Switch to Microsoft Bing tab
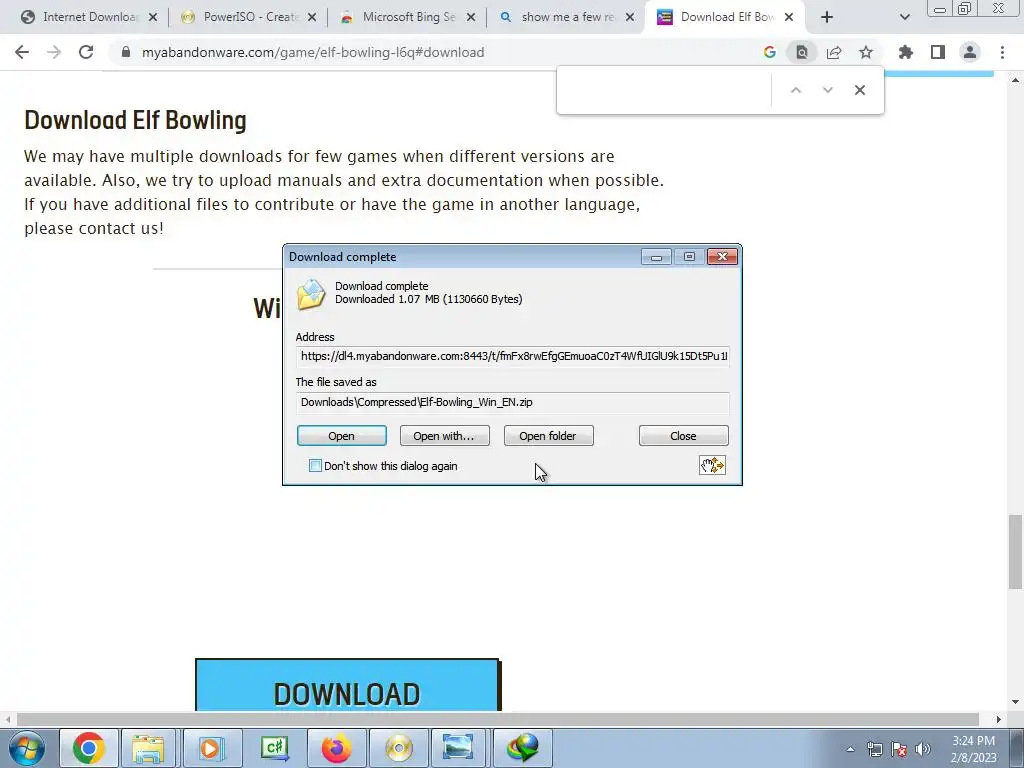 click(408, 17)
